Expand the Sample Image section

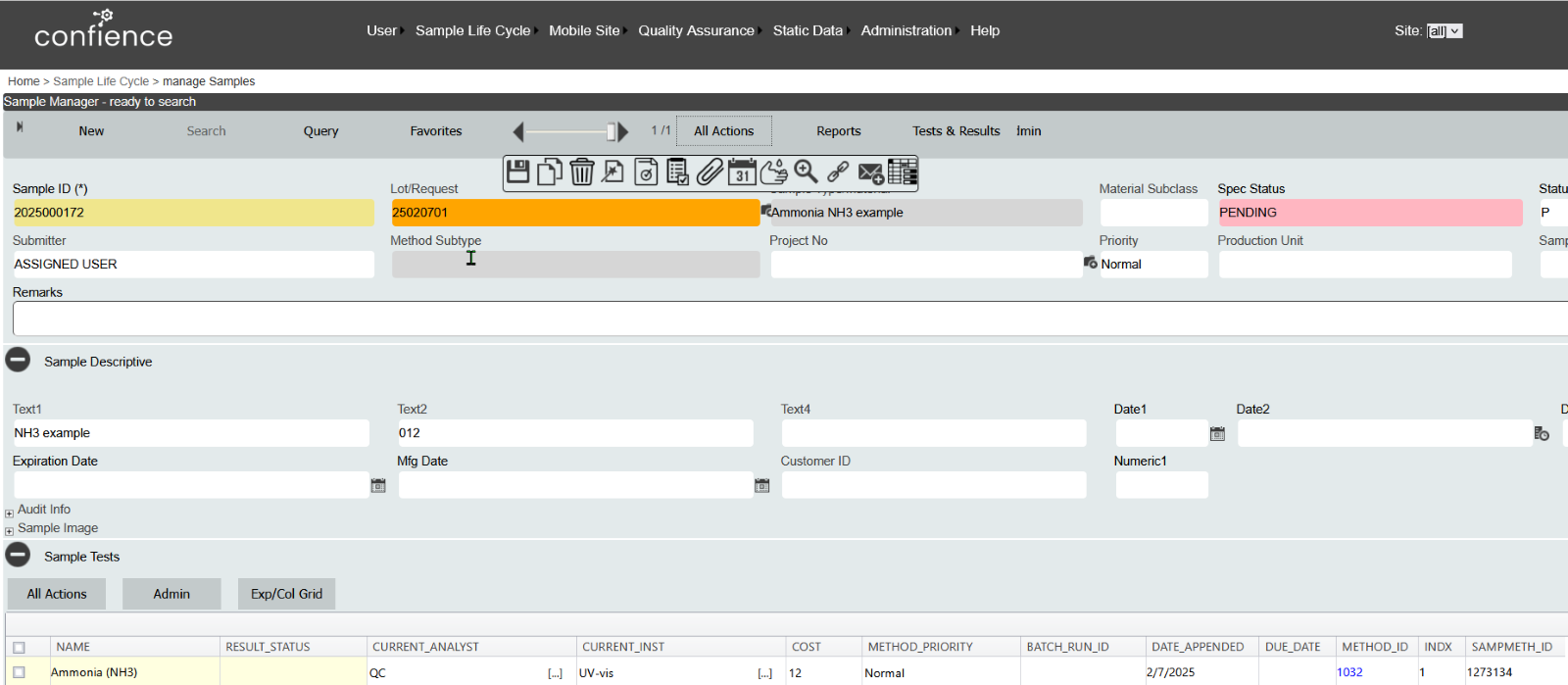(x=9, y=531)
